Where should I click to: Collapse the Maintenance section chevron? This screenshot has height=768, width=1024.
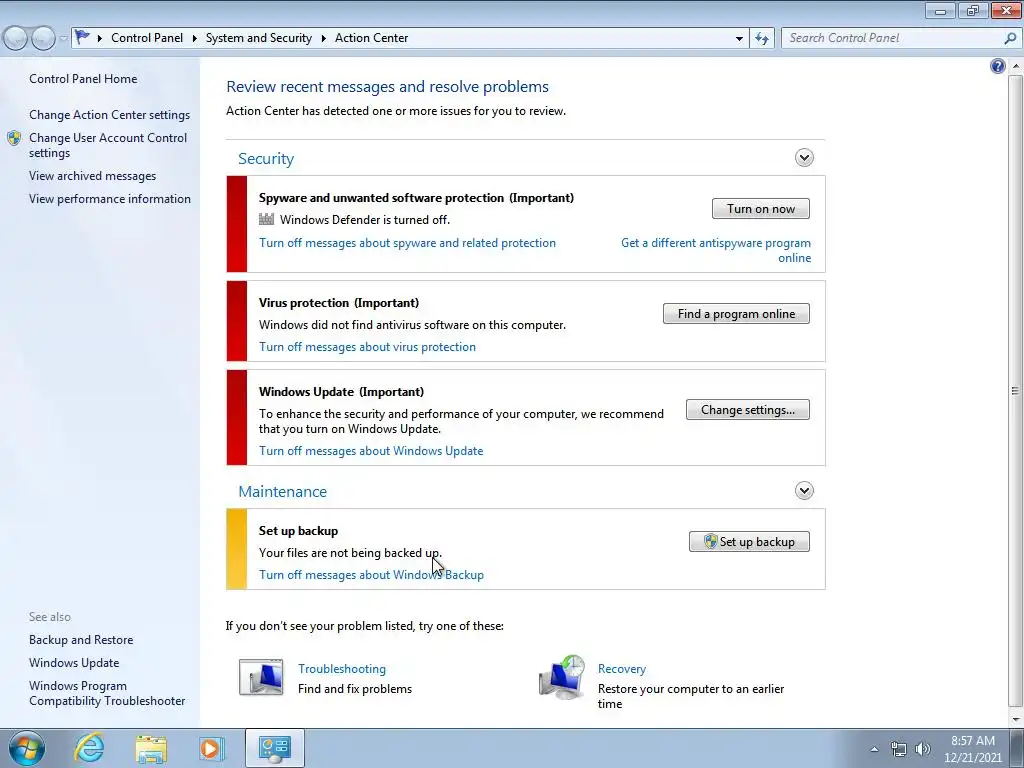(x=804, y=490)
